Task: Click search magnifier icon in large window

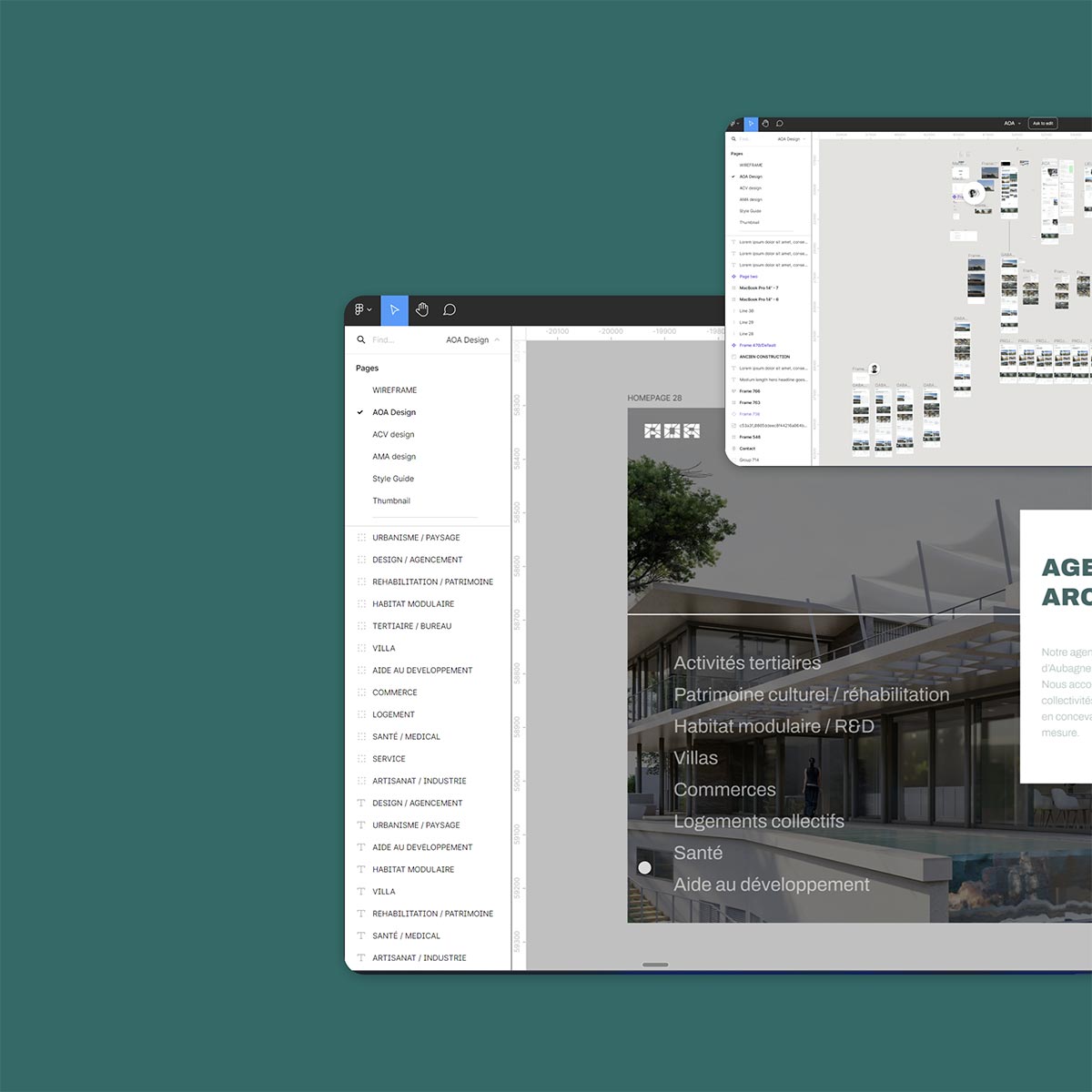Action: click(361, 339)
